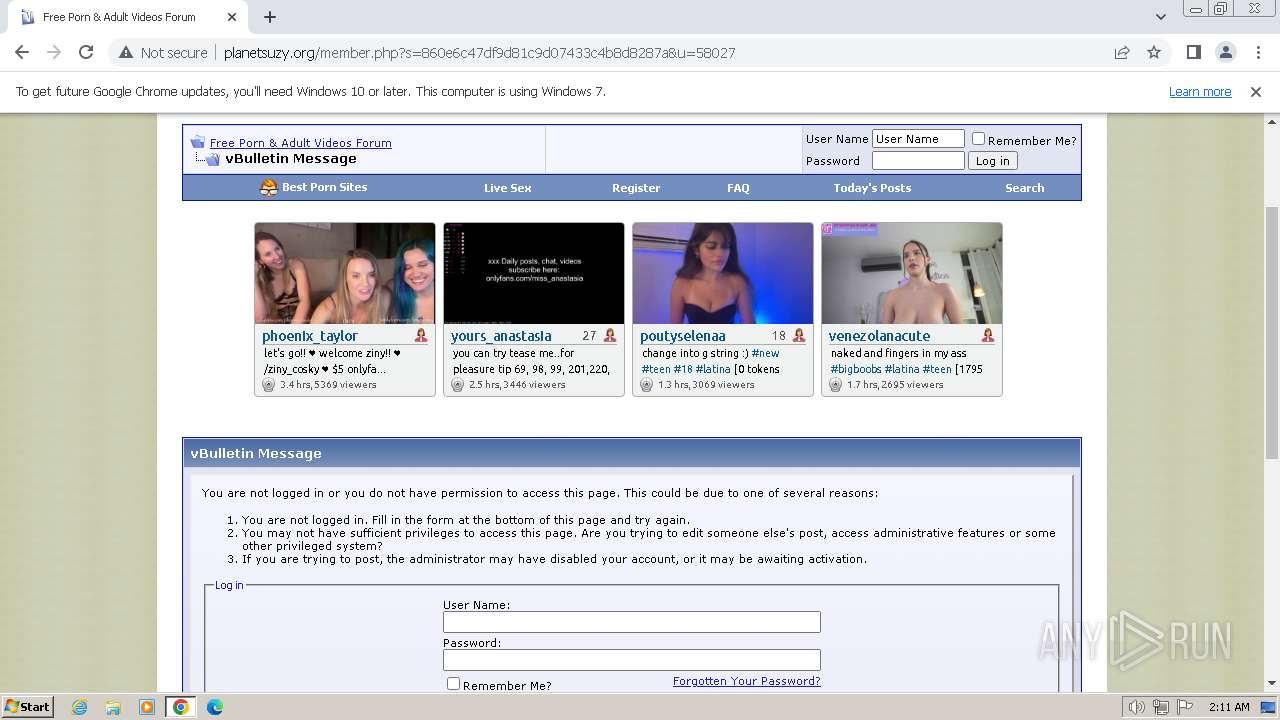Click the #bigboobs tag under venezolanacute
The height and width of the screenshot is (720, 1280).
tap(856, 369)
